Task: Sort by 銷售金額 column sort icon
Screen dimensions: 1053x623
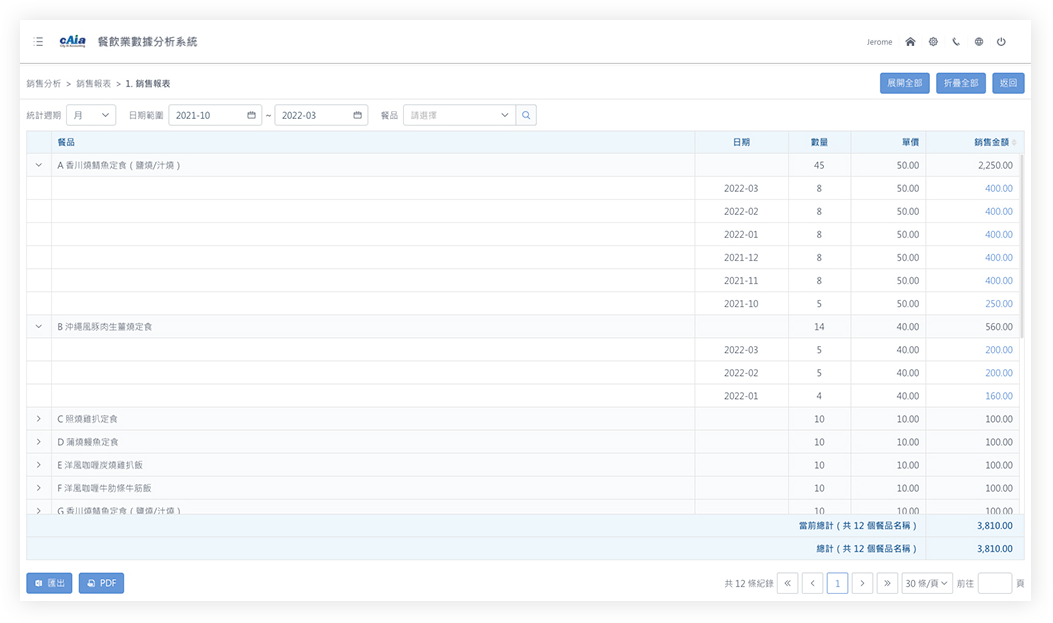Action: 1014,142
